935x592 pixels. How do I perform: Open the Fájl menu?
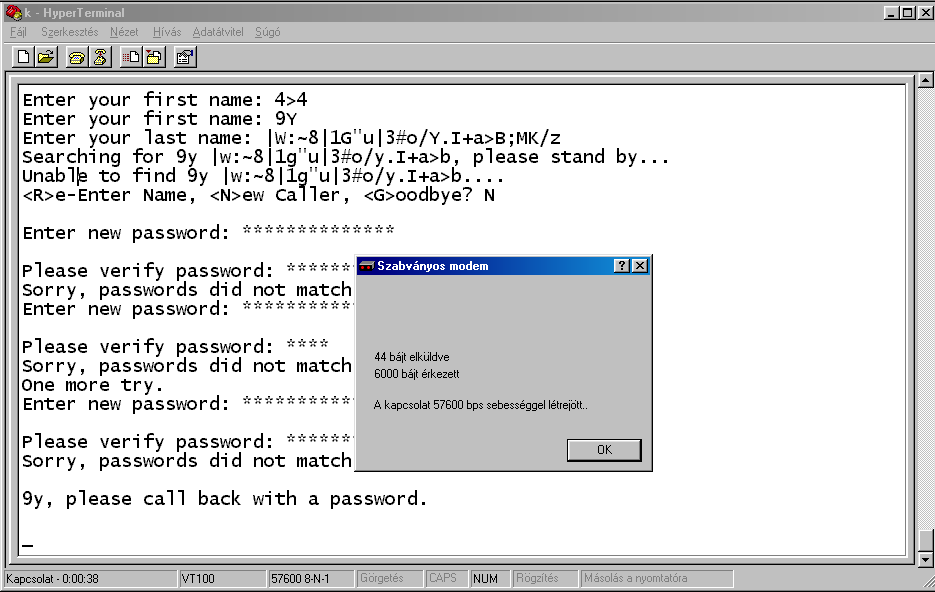(x=18, y=32)
